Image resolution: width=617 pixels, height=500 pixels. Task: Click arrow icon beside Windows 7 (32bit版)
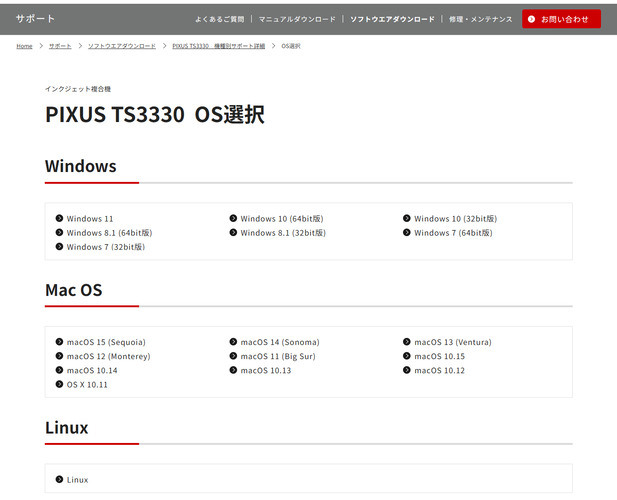click(x=59, y=247)
